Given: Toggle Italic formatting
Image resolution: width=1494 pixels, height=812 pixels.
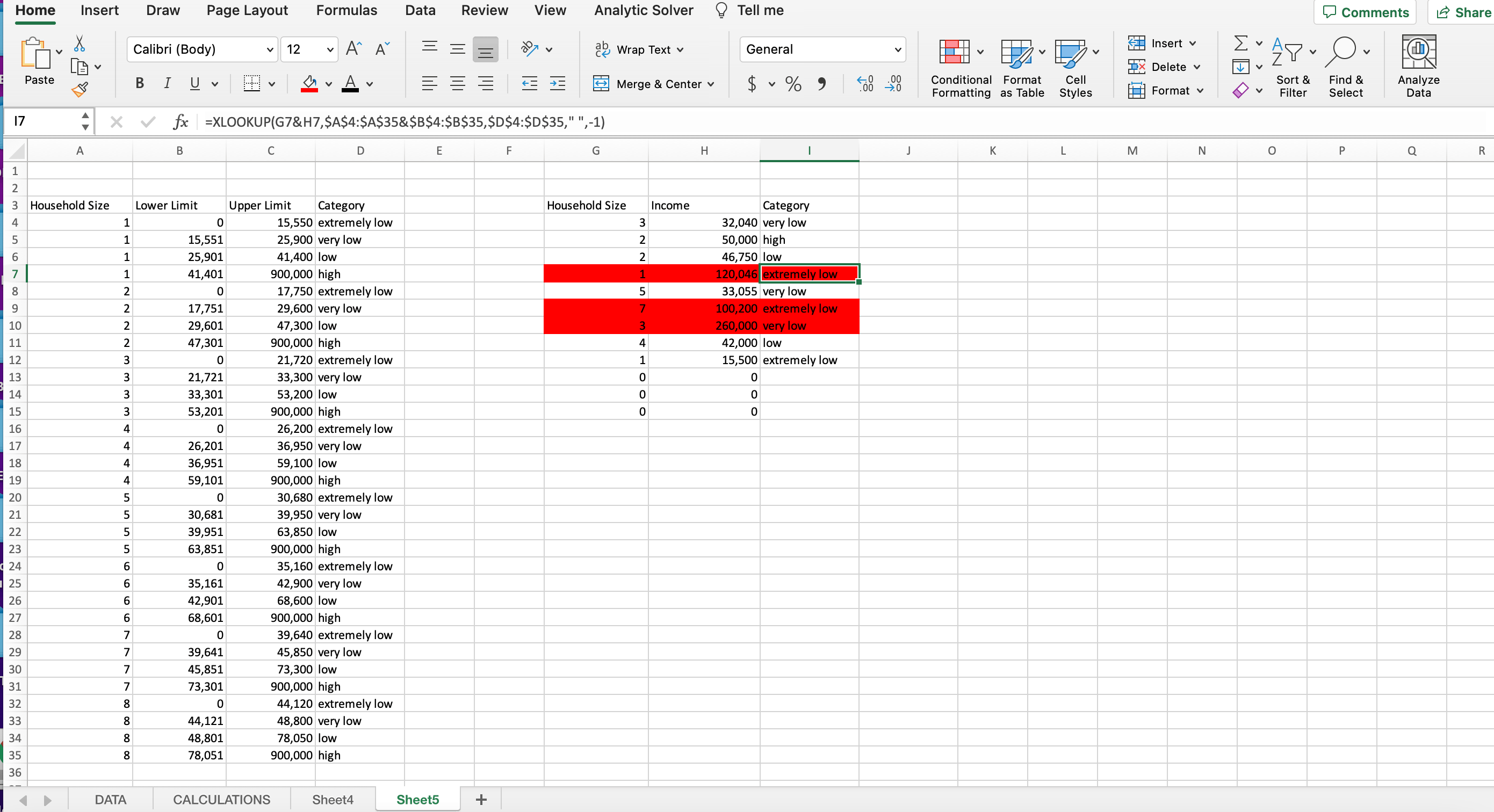Looking at the screenshot, I should pos(167,83).
